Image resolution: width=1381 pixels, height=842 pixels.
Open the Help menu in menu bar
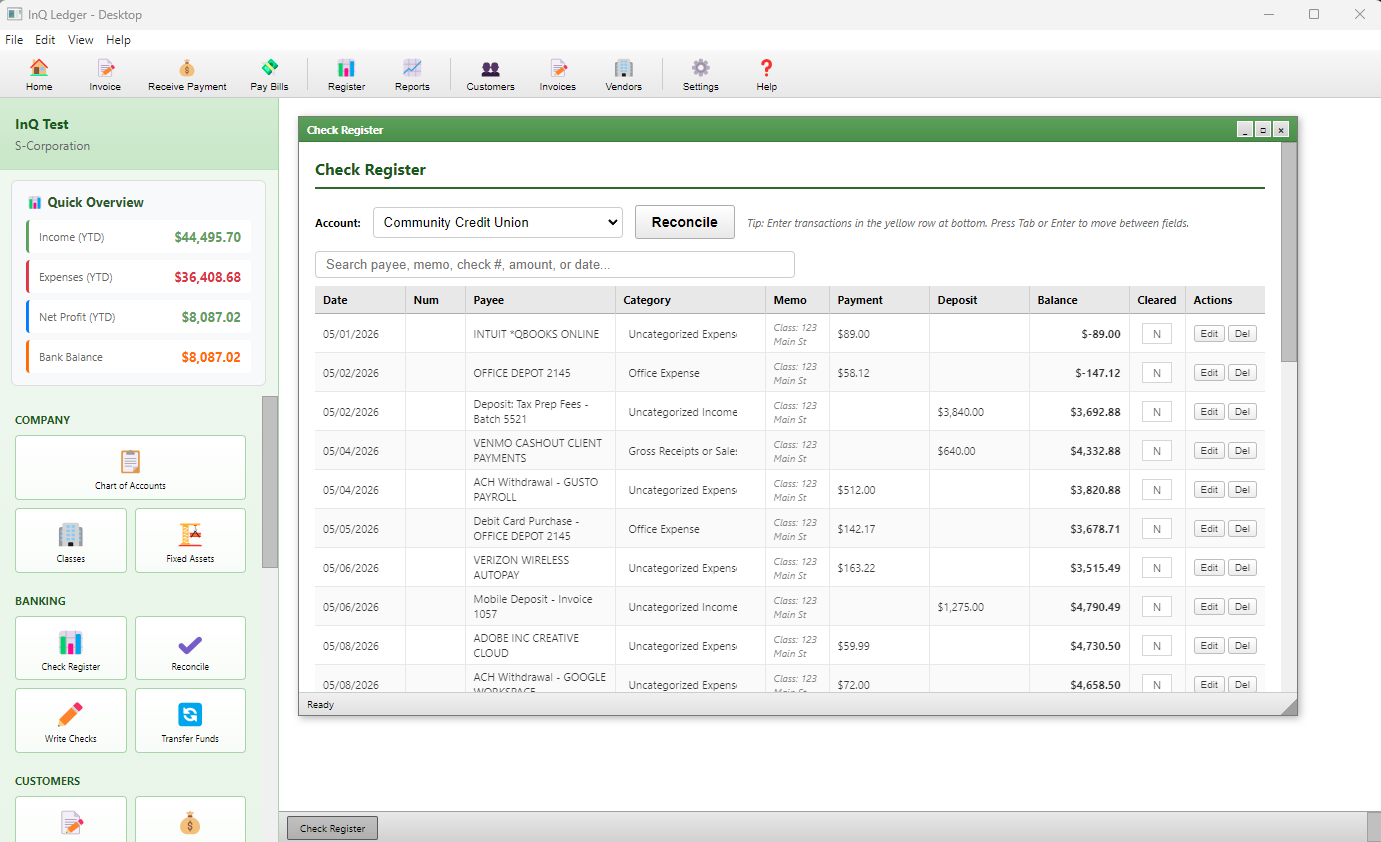click(x=118, y=40)
